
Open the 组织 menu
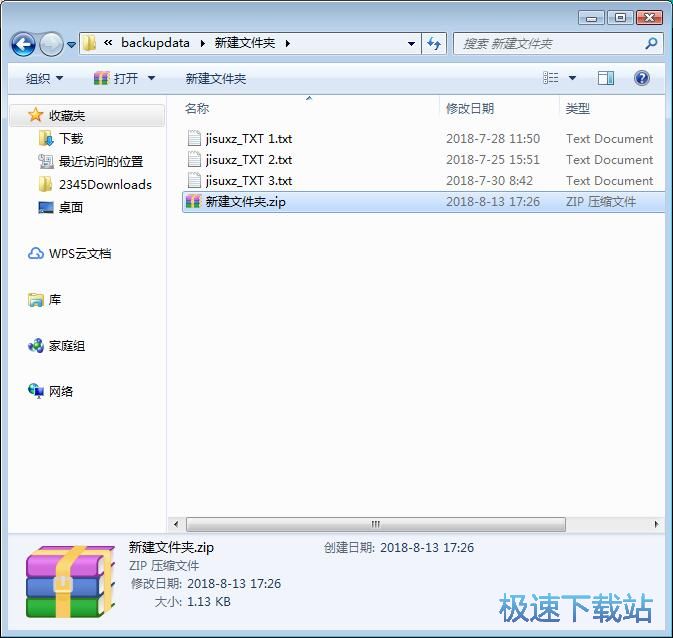coord(44,79)
